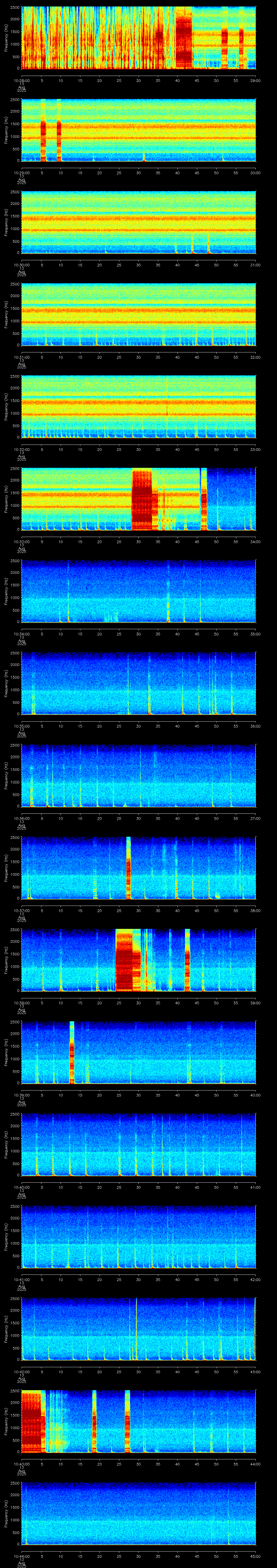Click the 30:00 end time label

click(255, 173)
